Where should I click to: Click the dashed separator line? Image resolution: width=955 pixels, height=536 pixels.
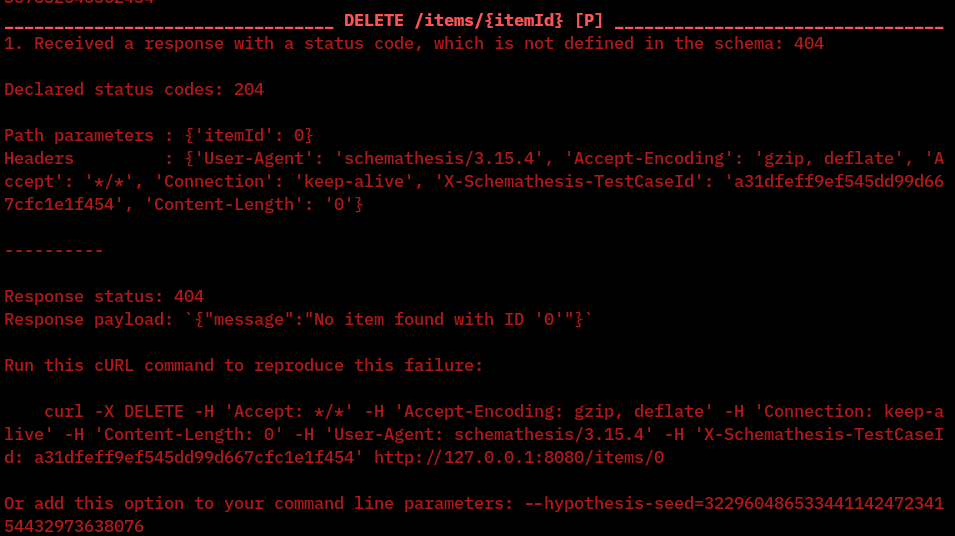click(x=54, y=250)
